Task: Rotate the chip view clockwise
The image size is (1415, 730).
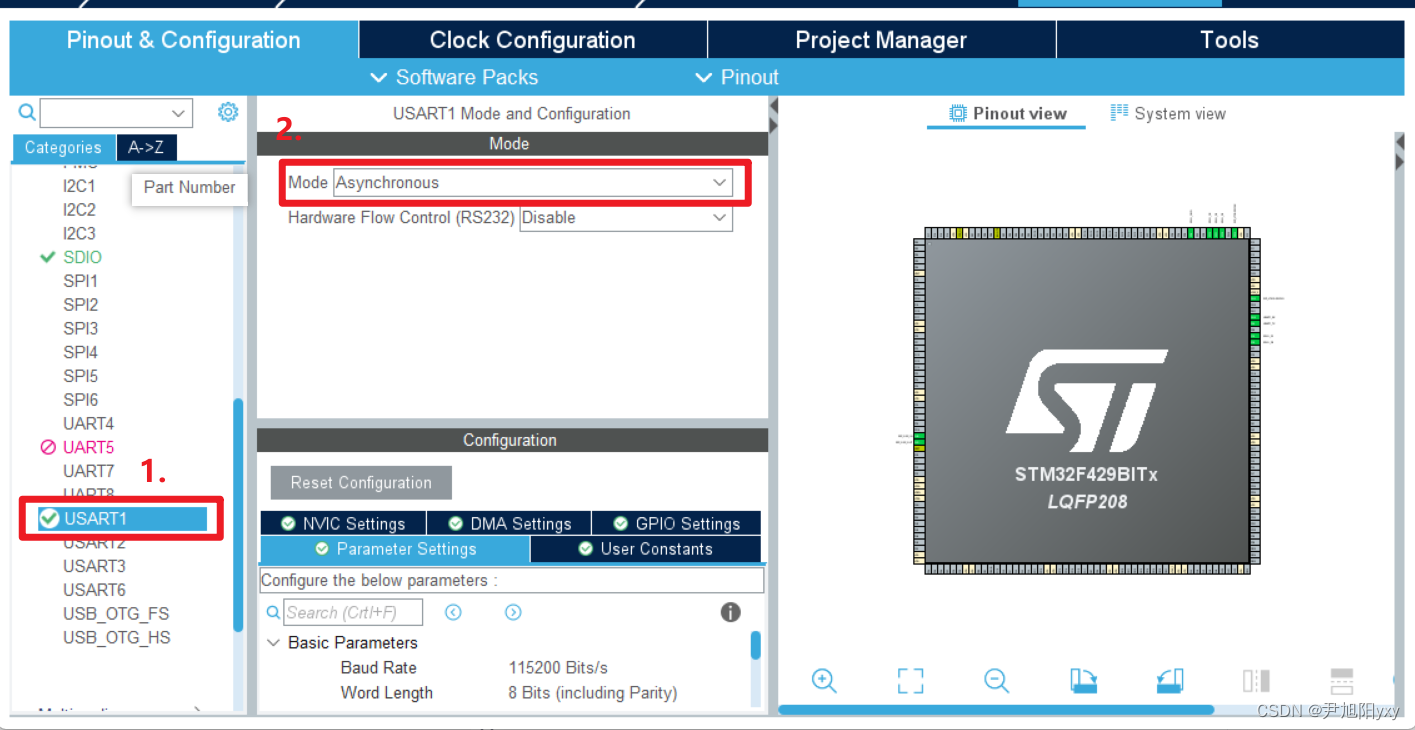Action: [x=1083, y=681]
